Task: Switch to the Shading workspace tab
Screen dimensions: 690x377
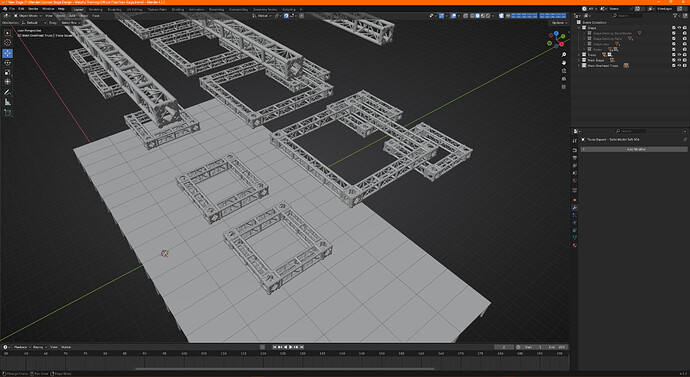Action: (178, 9)
